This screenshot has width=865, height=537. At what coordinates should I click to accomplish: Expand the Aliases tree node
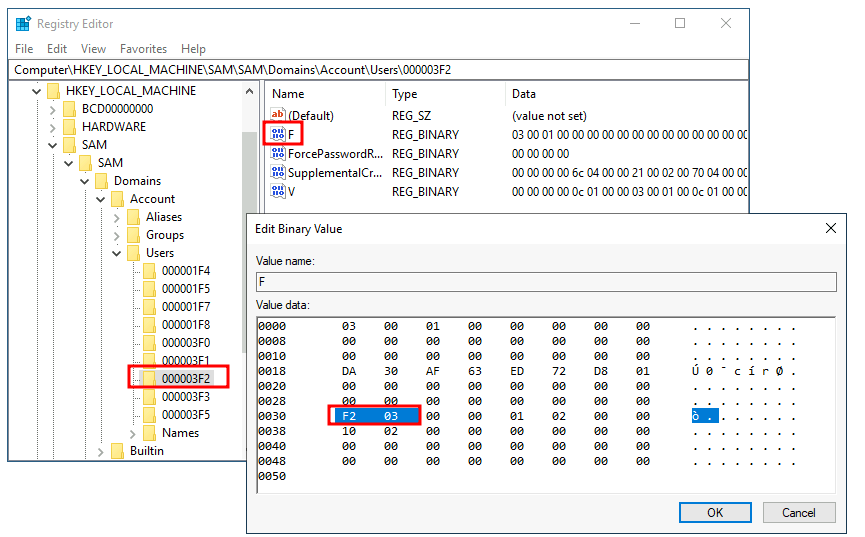click(x=116, y=217)
